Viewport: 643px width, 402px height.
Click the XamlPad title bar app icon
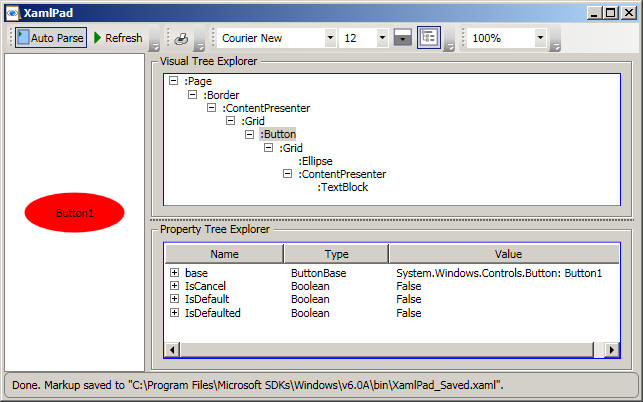(13, 12)
